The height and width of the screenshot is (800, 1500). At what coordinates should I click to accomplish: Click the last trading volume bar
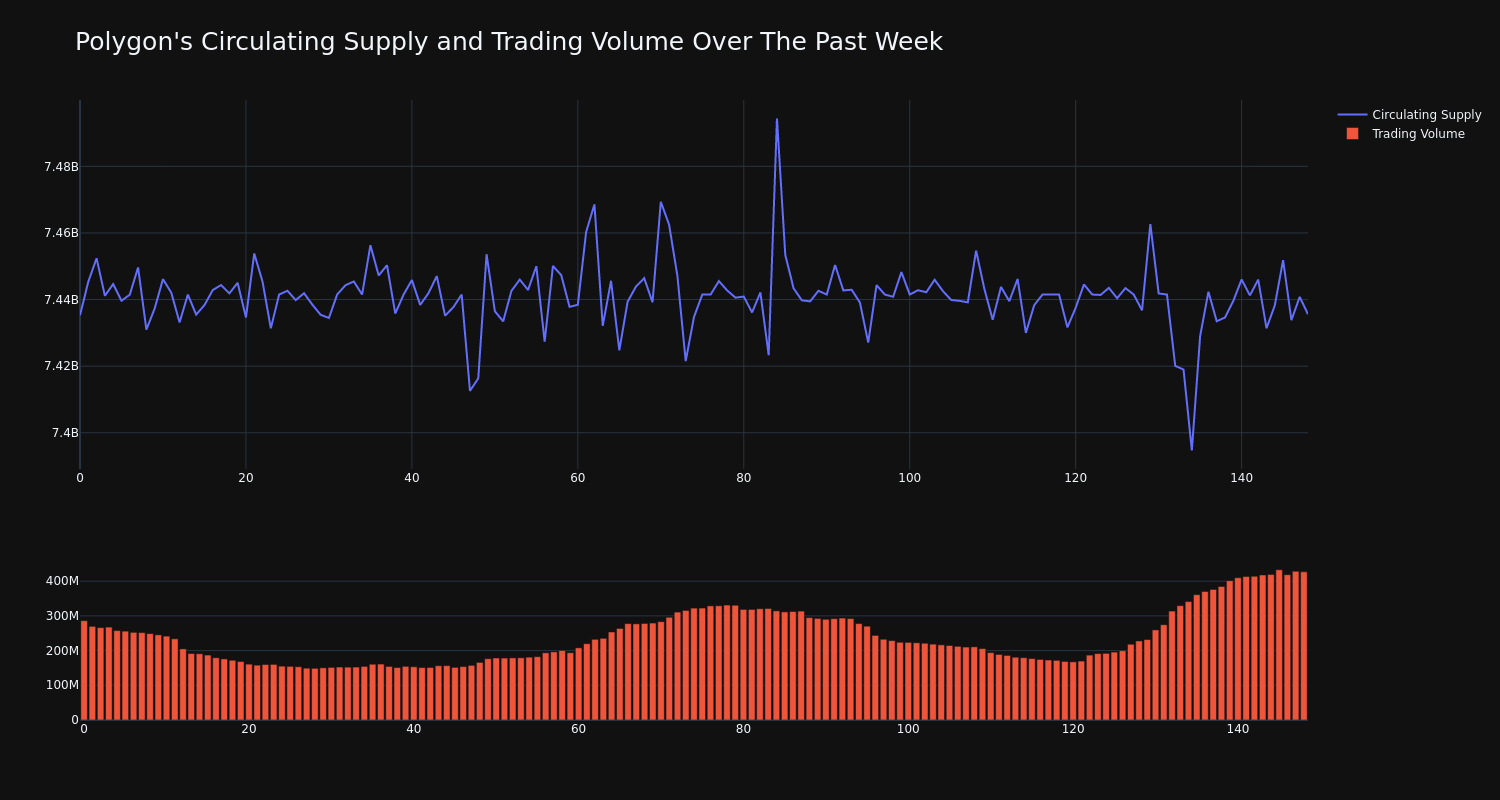click(x=1304, y=646)
